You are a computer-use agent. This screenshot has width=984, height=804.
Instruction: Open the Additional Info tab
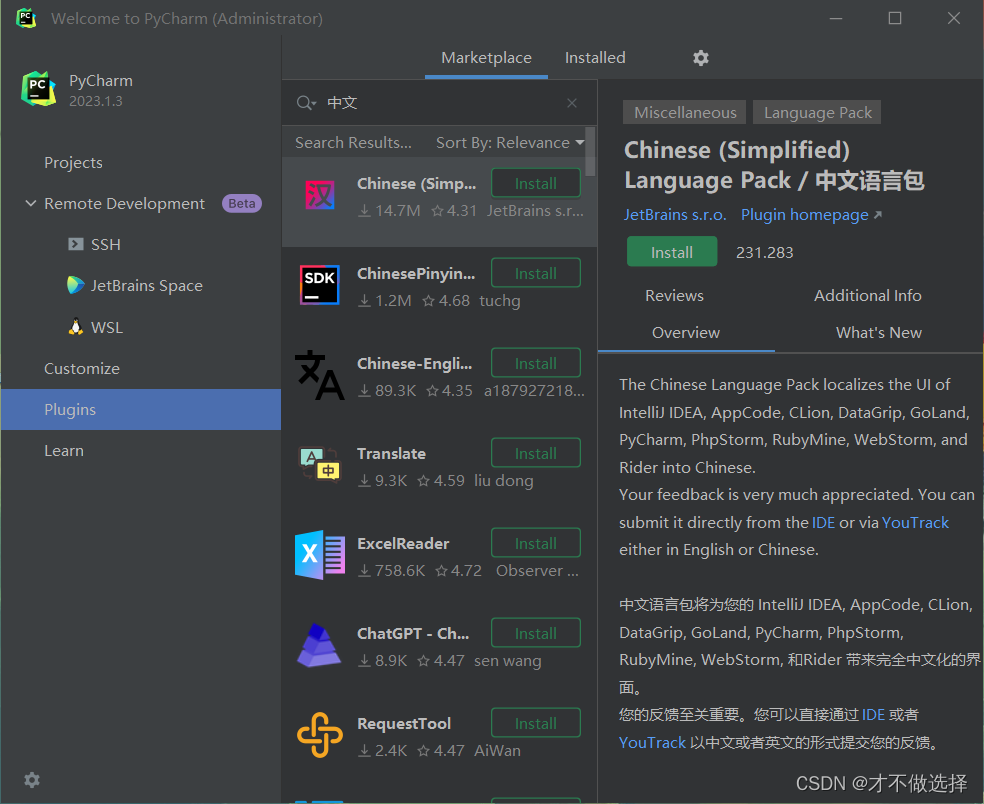pyautogui.click(x=868, y=296)
